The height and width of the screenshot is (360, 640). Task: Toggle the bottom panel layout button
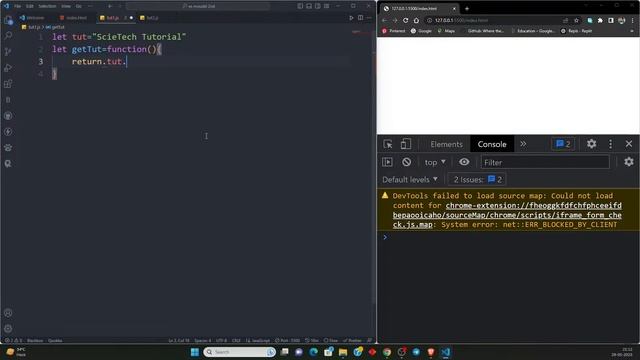[x=309, y=6]
